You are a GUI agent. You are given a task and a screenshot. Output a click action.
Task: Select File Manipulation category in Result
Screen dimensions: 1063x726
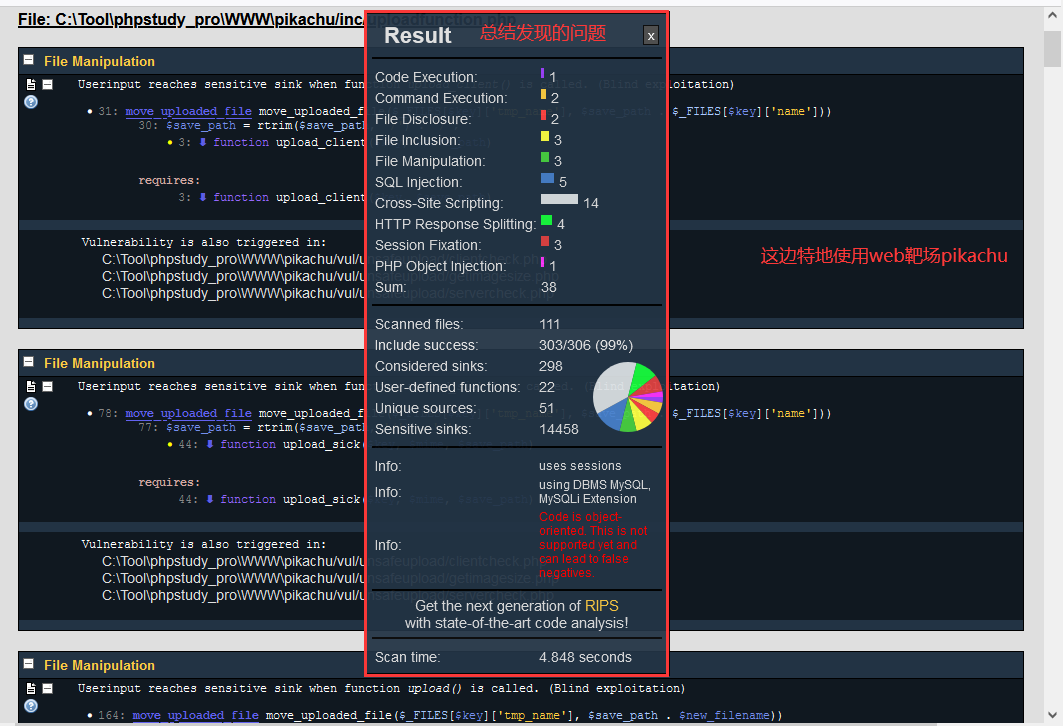(430, 161)
